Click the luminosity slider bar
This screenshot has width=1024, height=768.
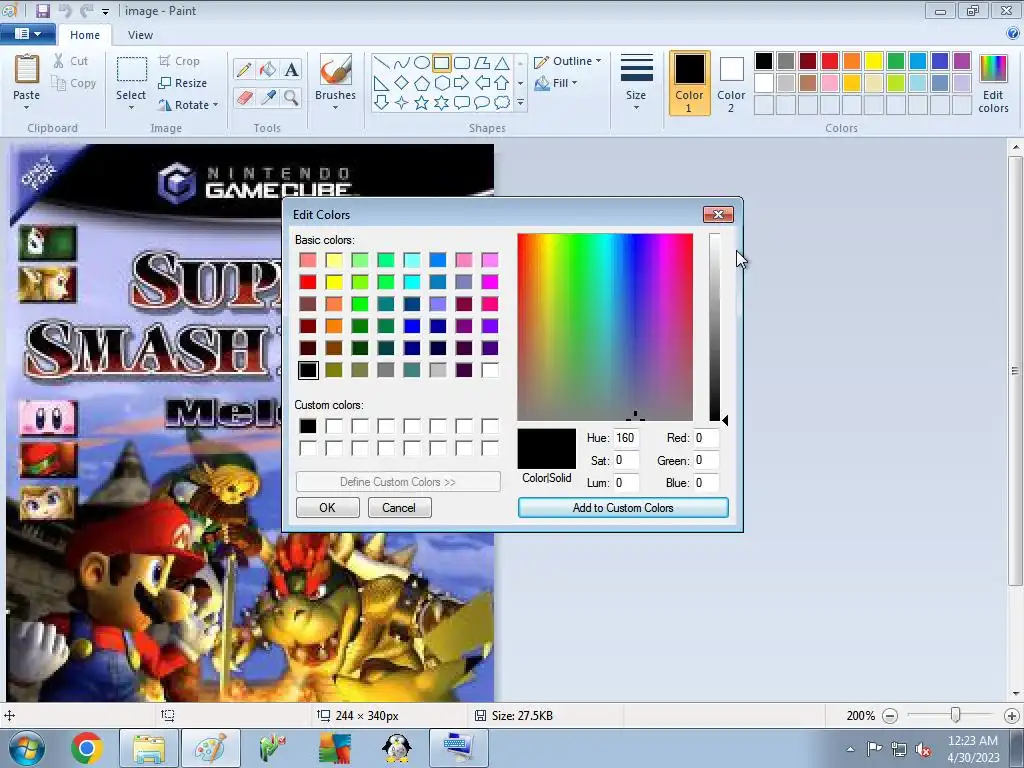[715, 327]
